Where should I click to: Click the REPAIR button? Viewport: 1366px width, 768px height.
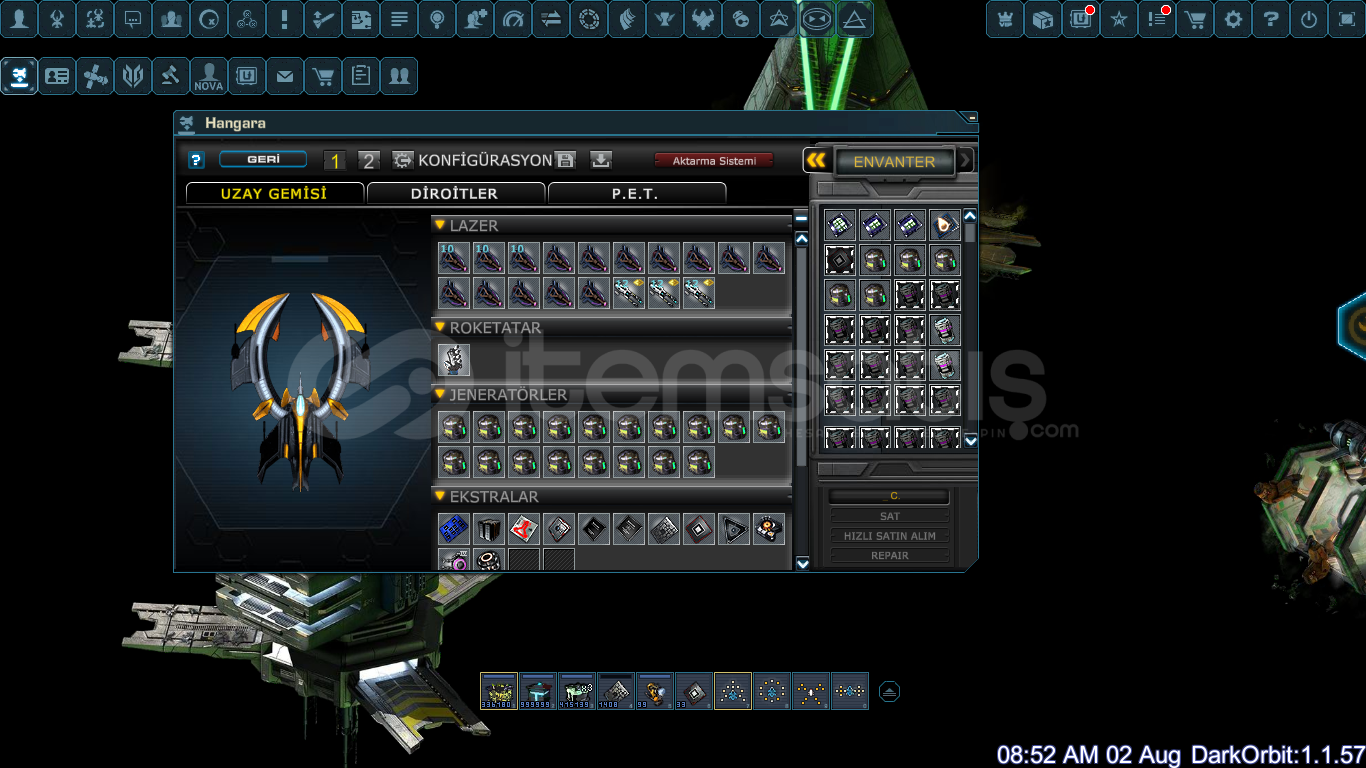tap(890, 555)
